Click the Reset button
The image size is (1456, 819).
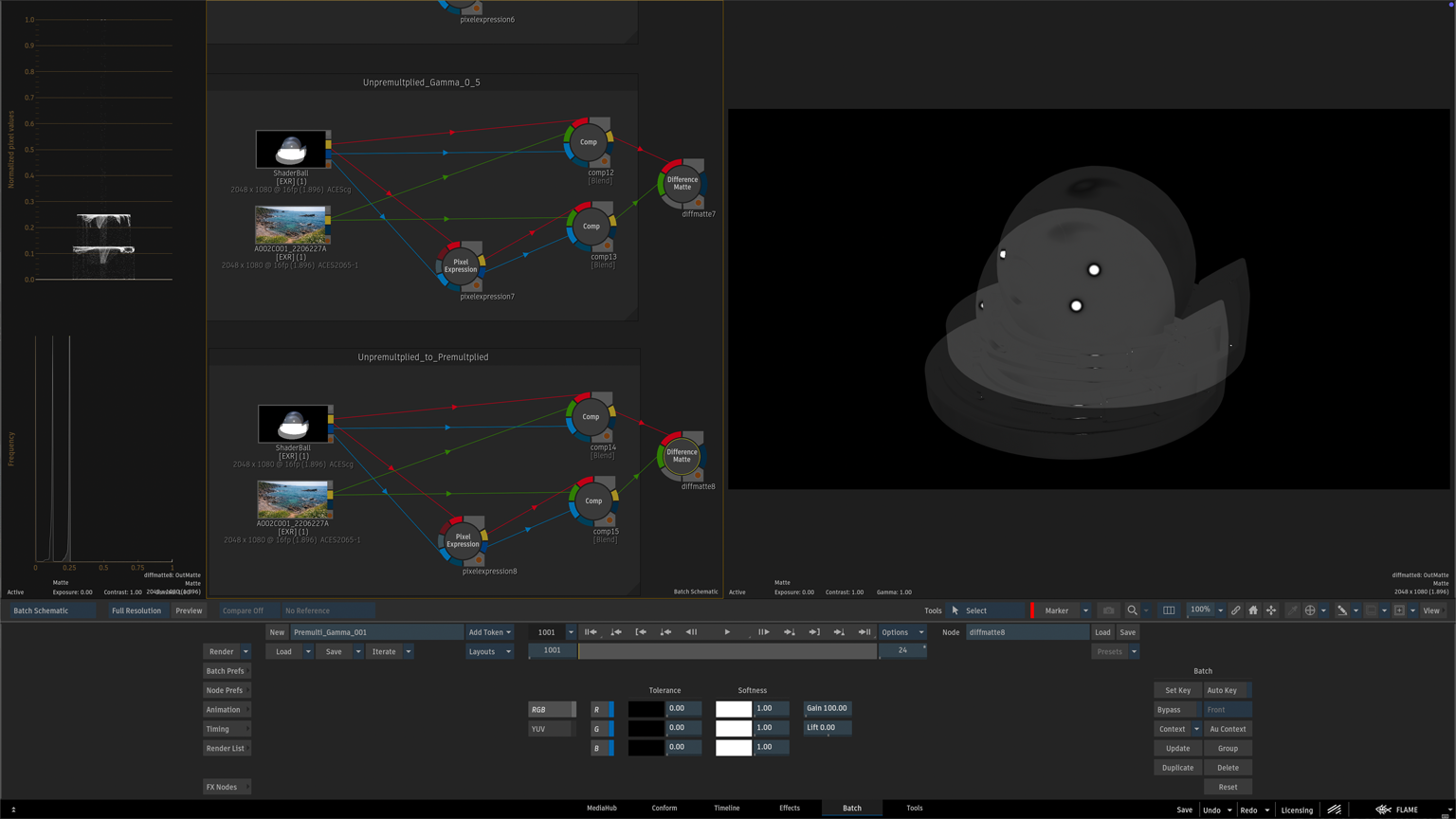(x=1228, y=787)
